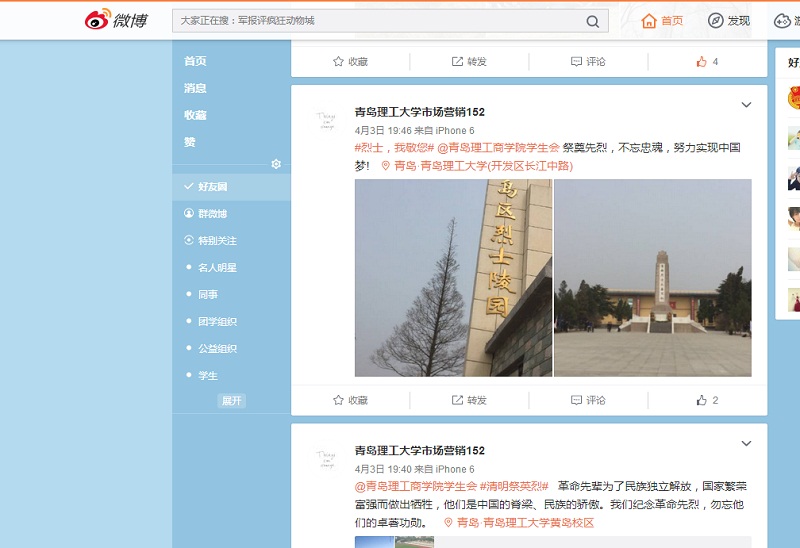Repost the martyrs cemetery photo post
Viewport: 800px width, 548px height.
(469, 400)
